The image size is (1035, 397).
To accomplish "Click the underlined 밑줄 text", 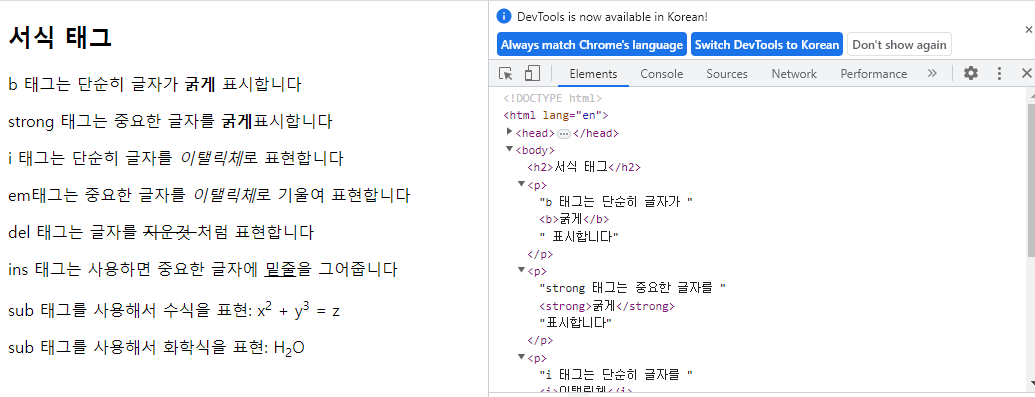I will click(281, 270).
